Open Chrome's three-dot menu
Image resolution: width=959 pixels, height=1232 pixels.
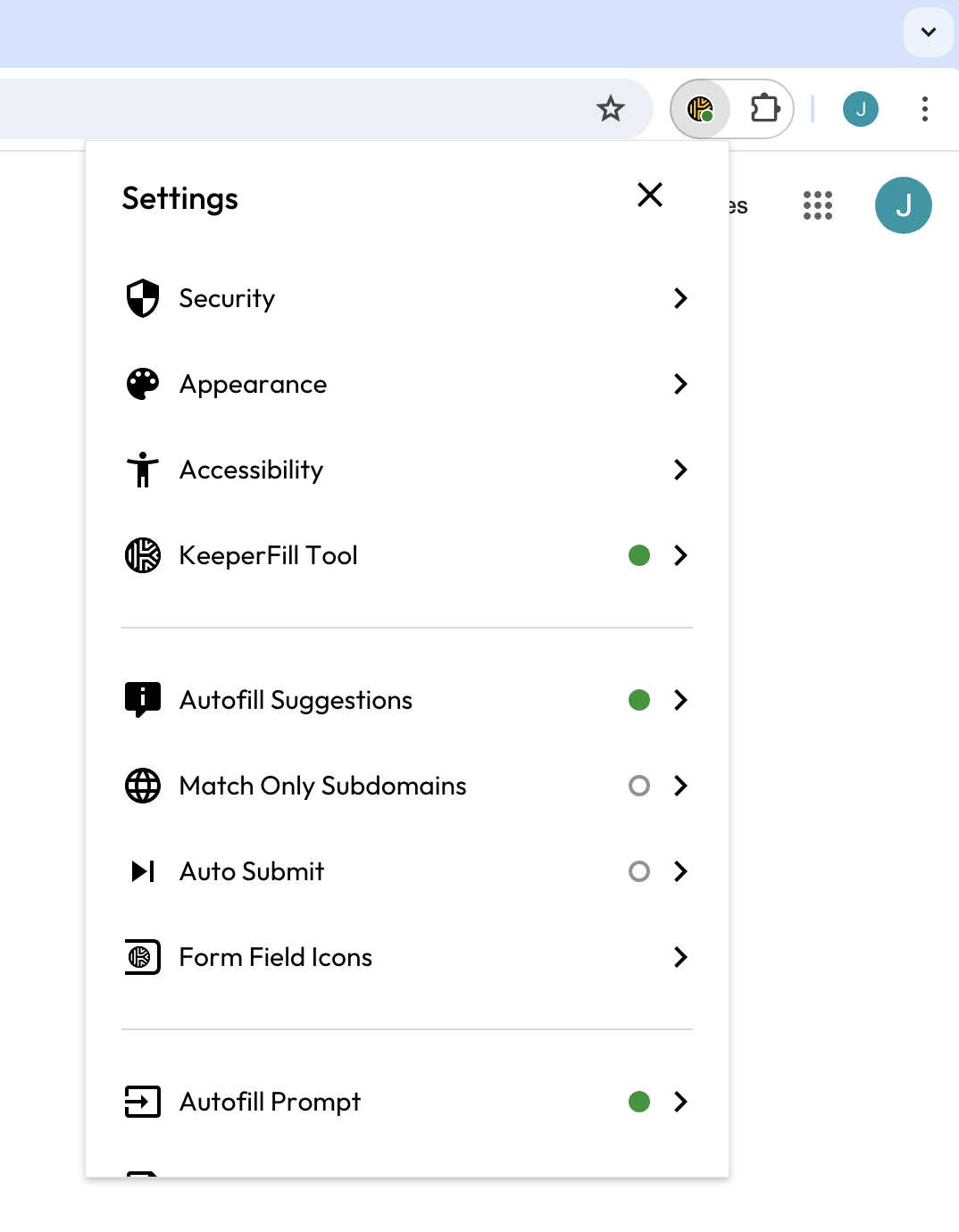click(x=925, y=109)
